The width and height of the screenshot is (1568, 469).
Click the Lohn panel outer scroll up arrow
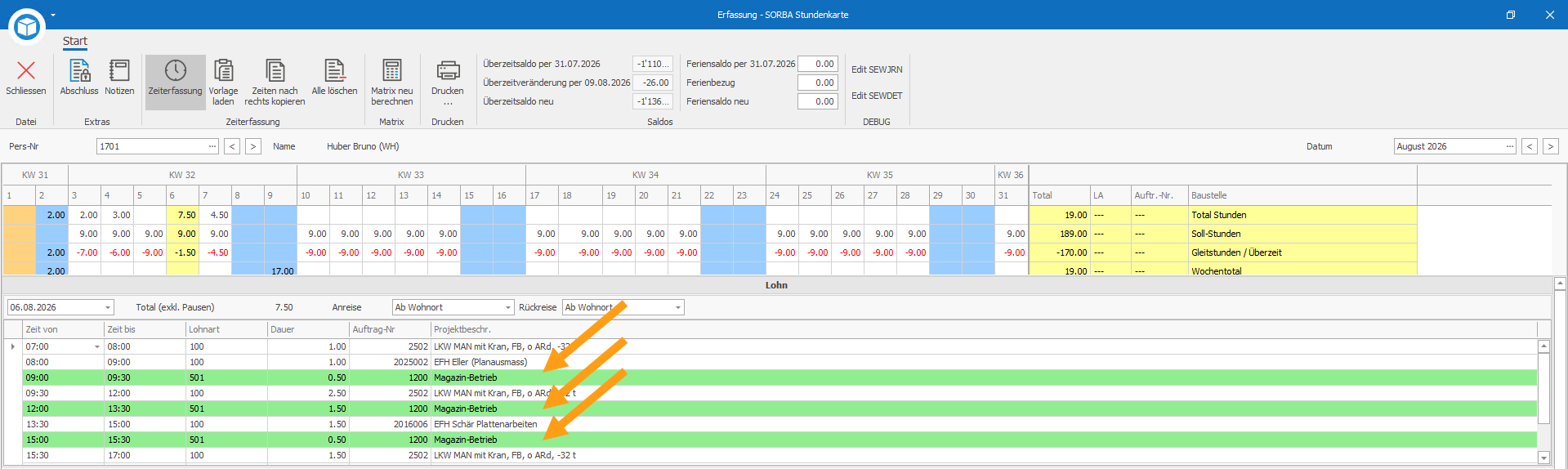pyautogui.click(x=1560, y=284)
